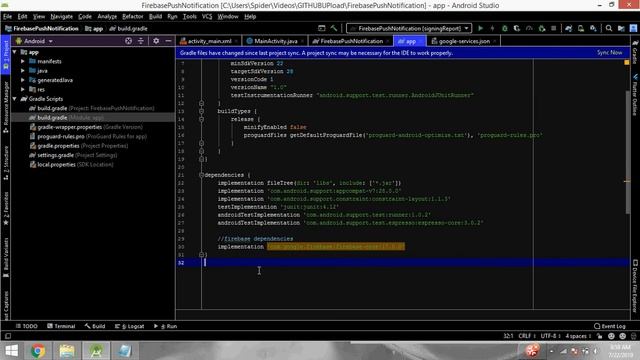Open the Terminal tool window
This screenshot has height=360, width=640.
coord(61,326)
